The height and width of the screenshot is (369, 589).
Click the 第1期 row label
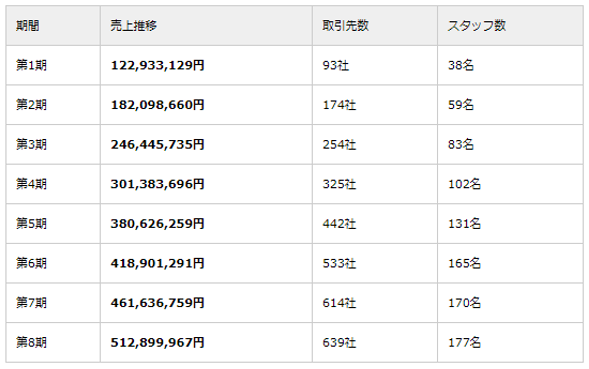click(x=32, y=65)
